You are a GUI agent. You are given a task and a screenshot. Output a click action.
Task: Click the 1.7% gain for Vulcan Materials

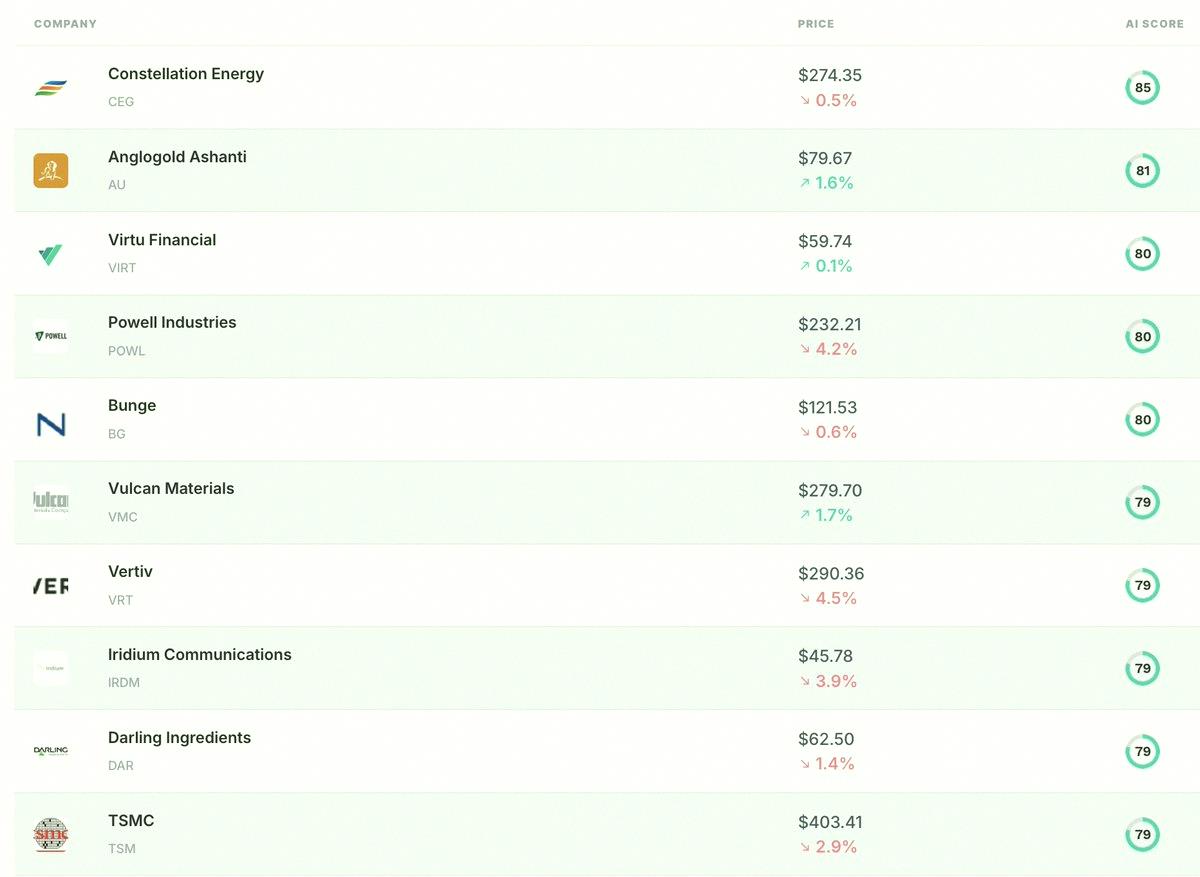tap(826, 516)
